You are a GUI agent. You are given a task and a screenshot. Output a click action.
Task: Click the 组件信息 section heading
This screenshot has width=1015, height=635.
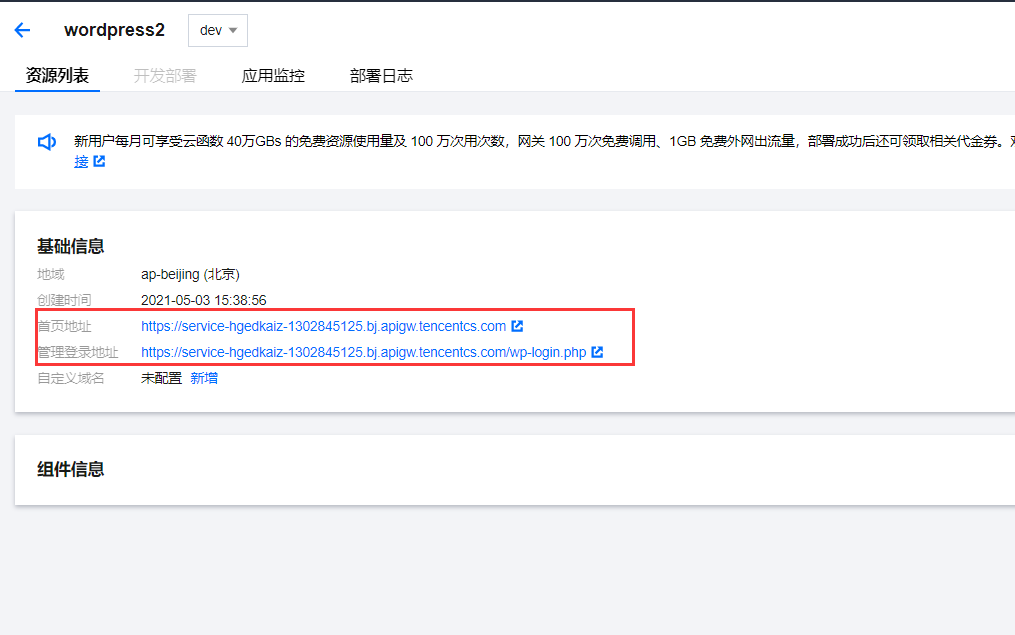click(x=71, y=469)
